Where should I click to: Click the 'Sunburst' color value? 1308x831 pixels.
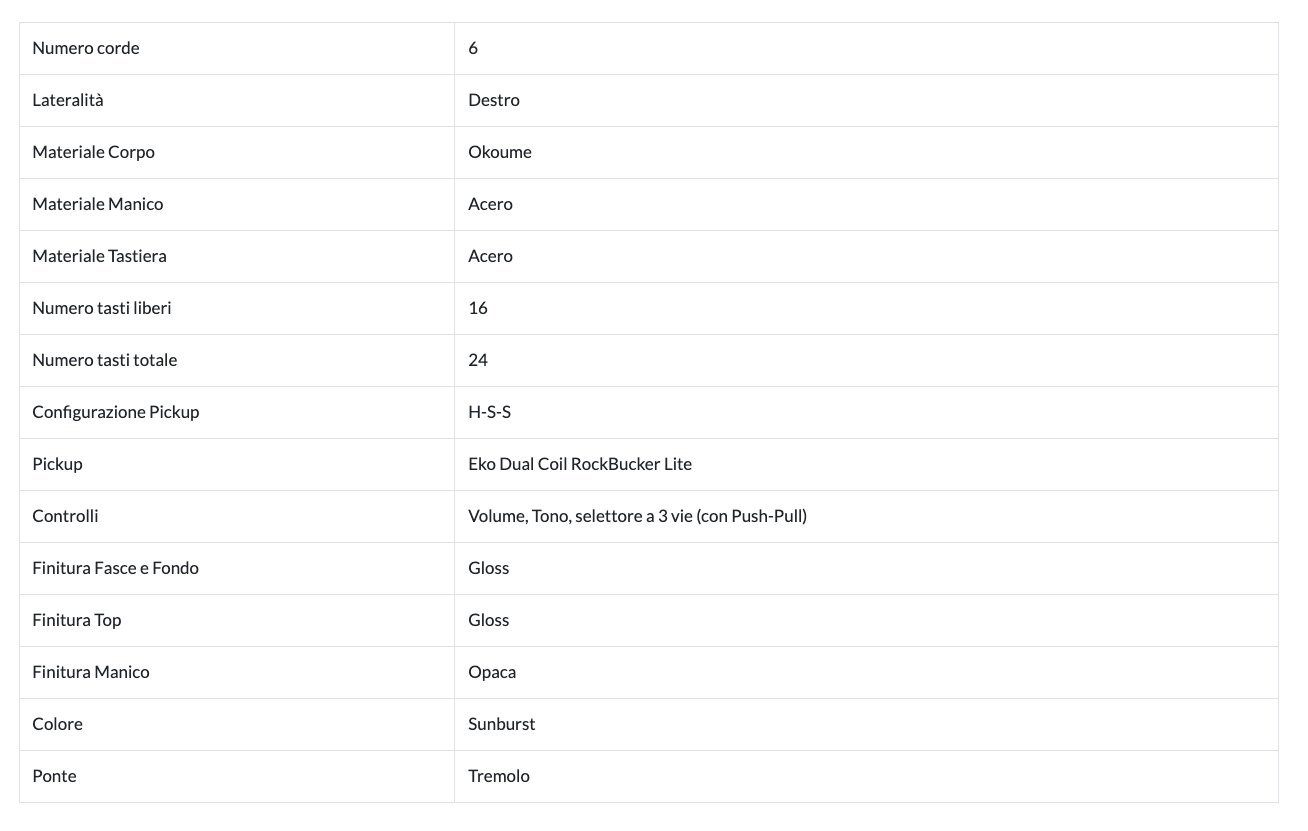pyautogui.click(x=502, y=724)
